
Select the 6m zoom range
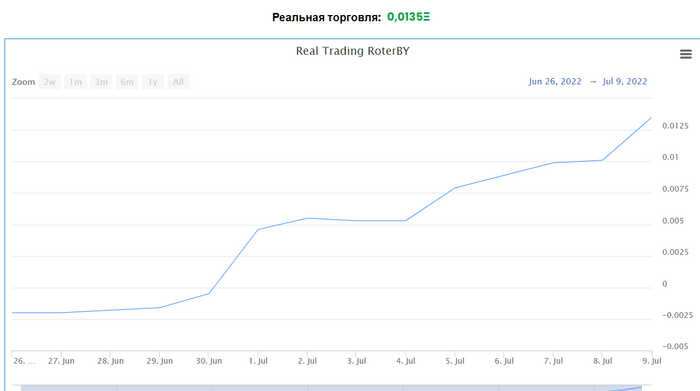(127, 82)
